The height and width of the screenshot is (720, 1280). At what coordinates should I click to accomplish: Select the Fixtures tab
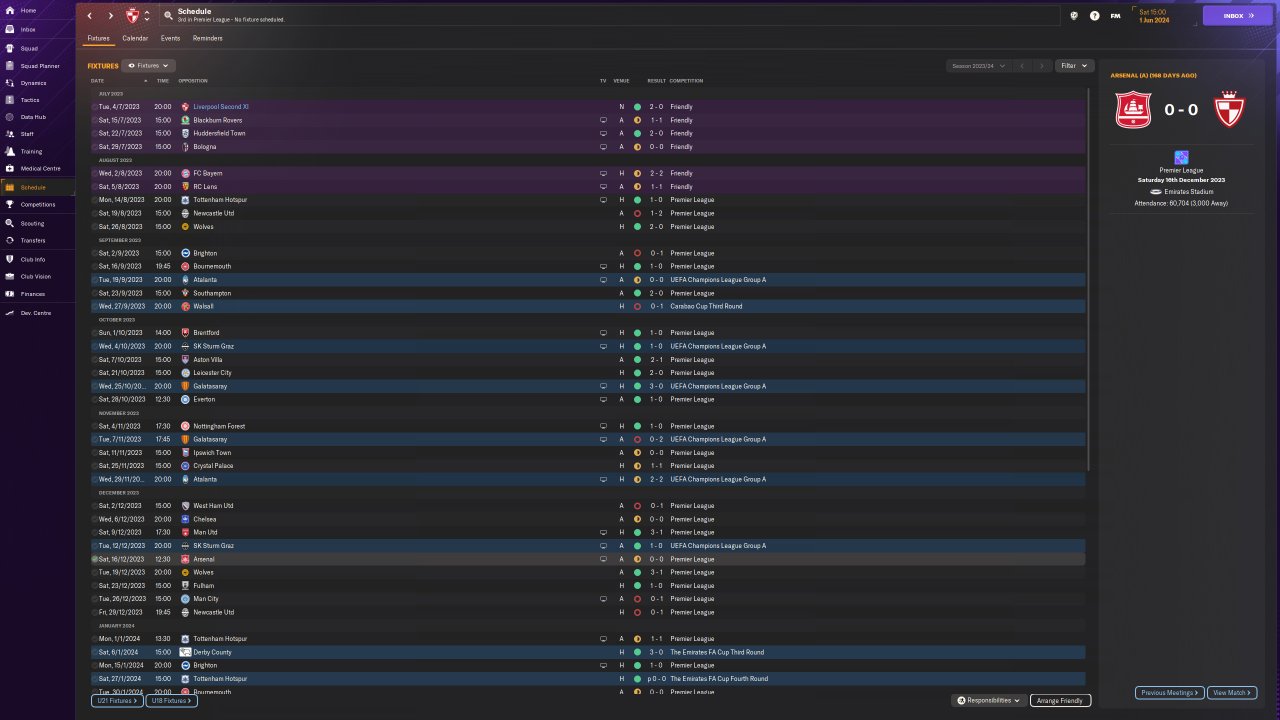(98, 38)
